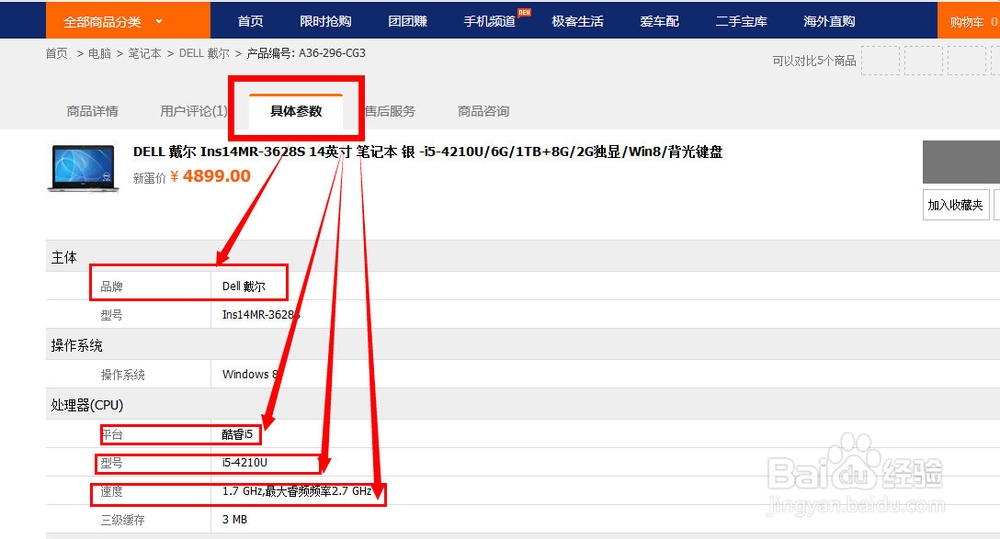Open 海外直购 section
The height and width of the screenshot is (539, 1000).
click(x=828, y=22)
